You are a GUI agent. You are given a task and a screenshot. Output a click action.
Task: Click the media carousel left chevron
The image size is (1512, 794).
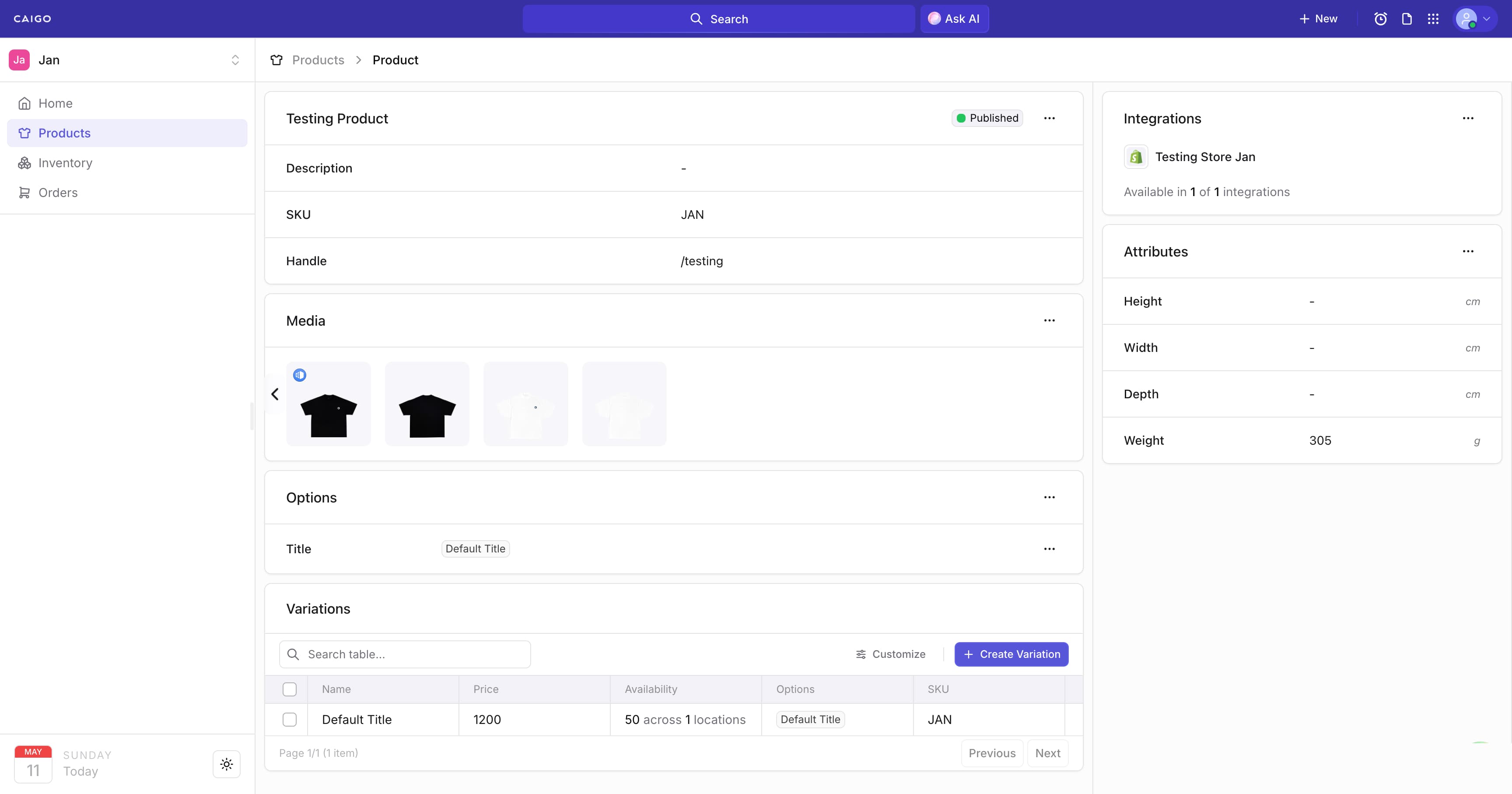click(275, 394)
